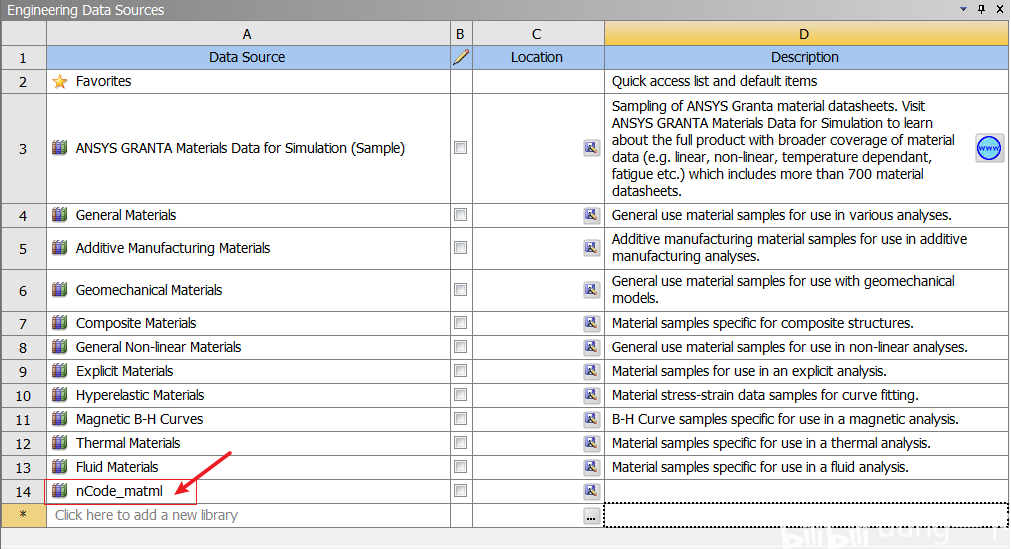Open location browse icon for ANSYS GRANTA row
1011x549 pixels.
click(591, 148)
